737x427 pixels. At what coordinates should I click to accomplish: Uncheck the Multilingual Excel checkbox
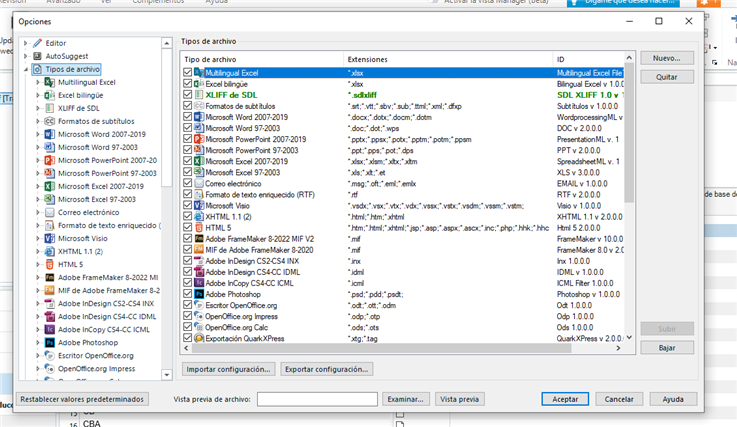pyautogui.click(x=188, y=72)
